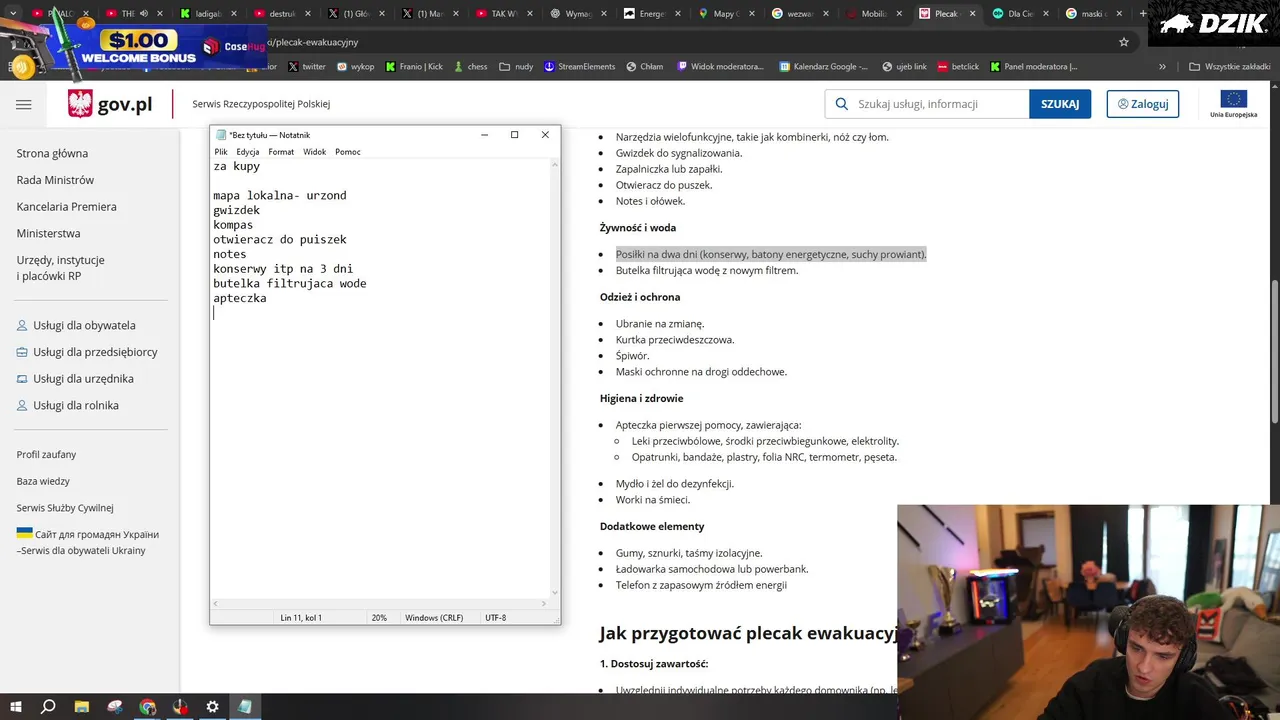The image size is (1280, 720).
Task: Open Baza wiedzy link
Action: 43,481
